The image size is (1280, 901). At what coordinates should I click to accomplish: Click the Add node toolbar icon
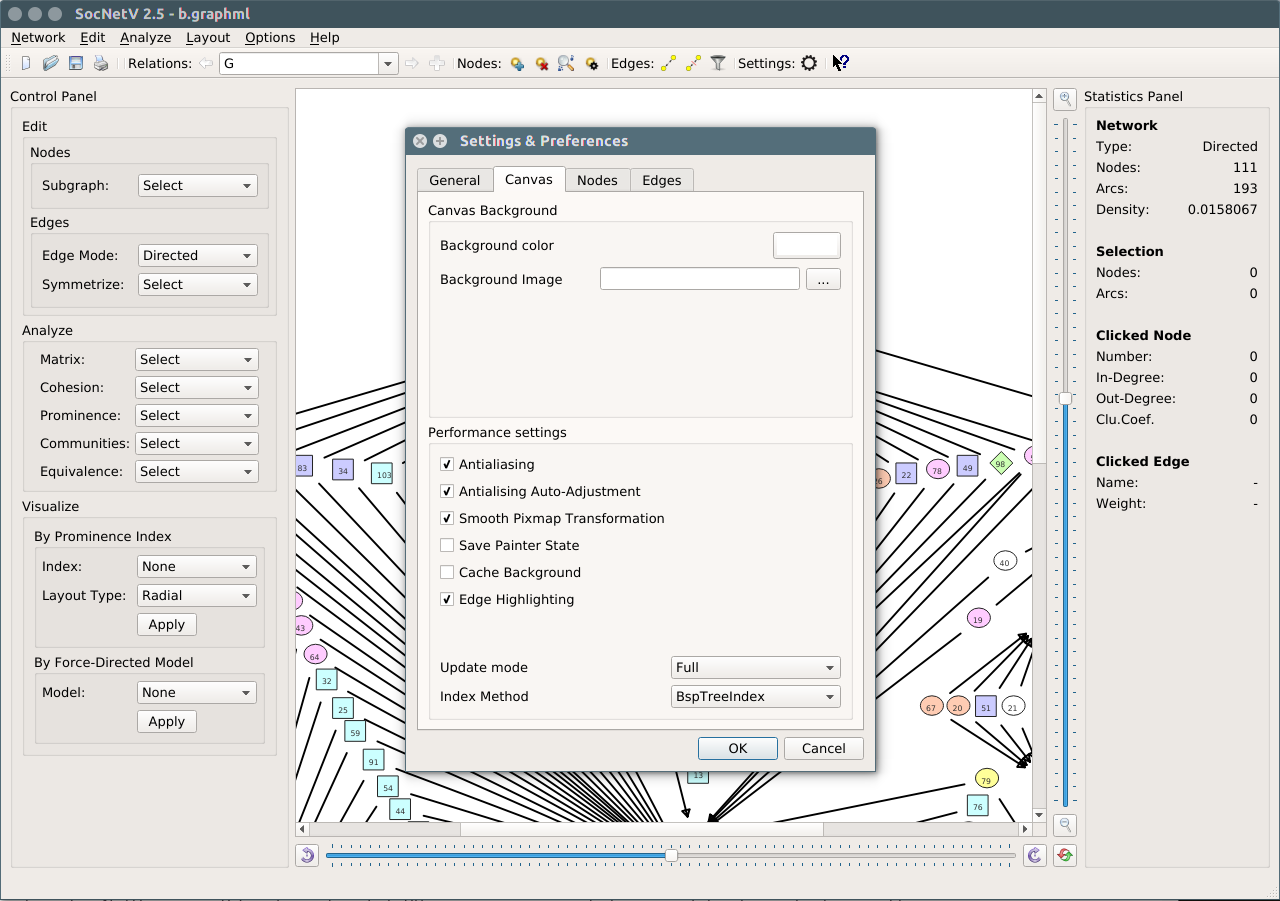pos(517,63)
